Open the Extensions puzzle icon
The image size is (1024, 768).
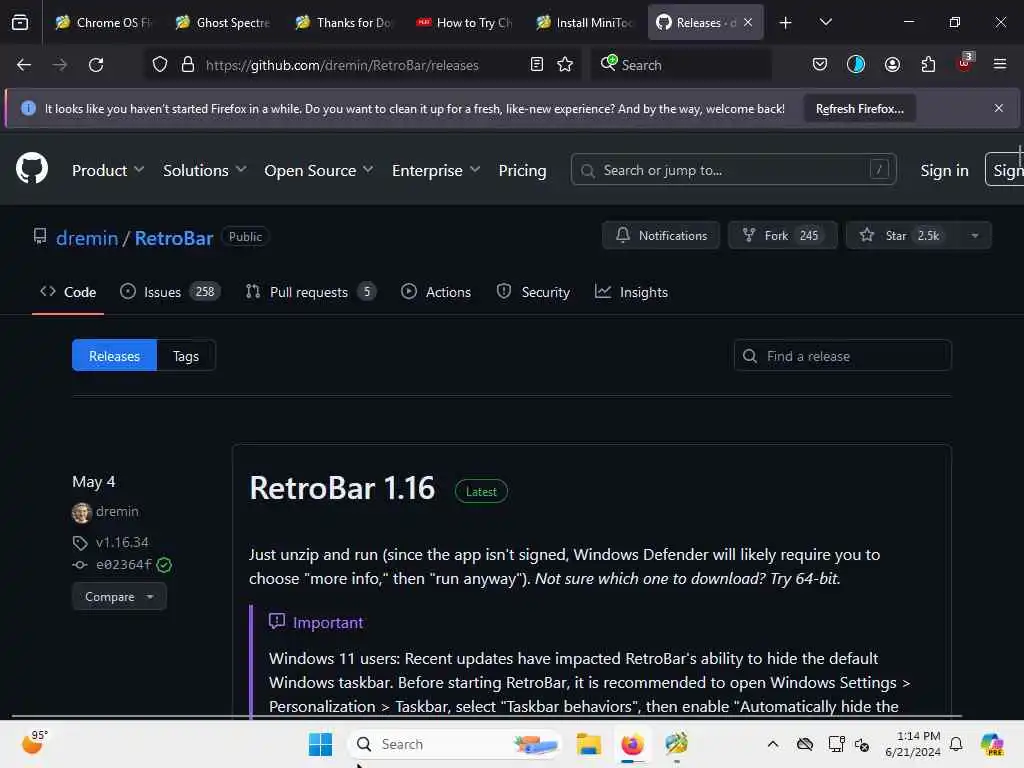928,64
